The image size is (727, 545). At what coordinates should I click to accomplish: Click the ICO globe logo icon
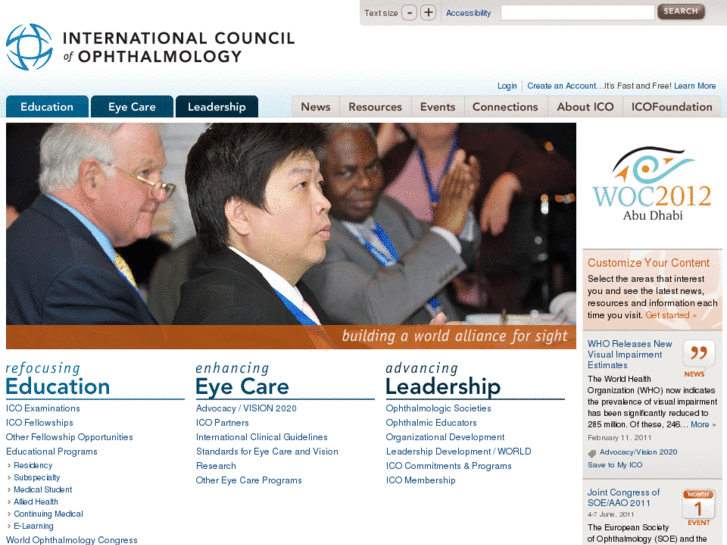pos(29,47)
